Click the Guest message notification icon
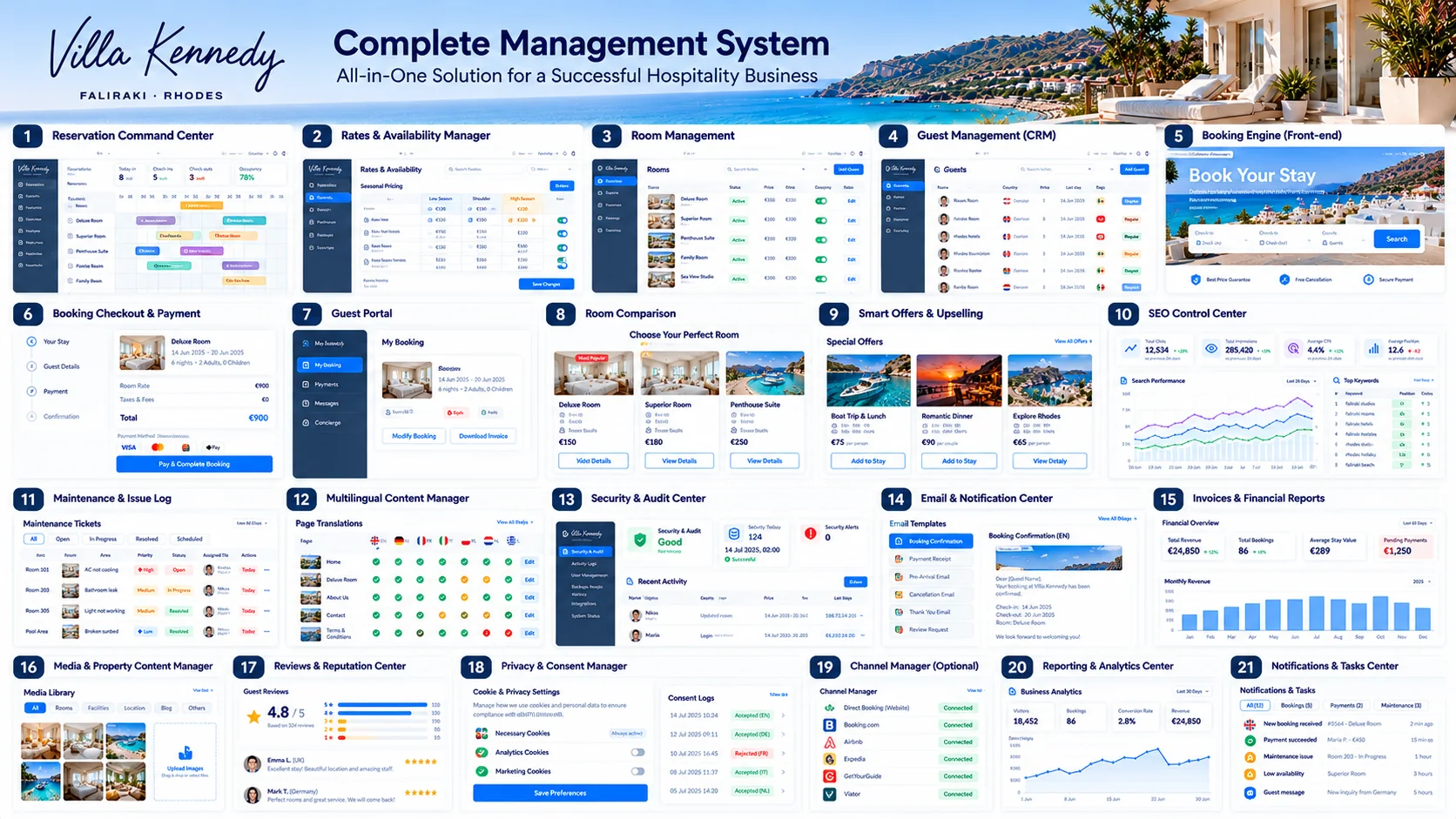 (x=1250, y=793)
